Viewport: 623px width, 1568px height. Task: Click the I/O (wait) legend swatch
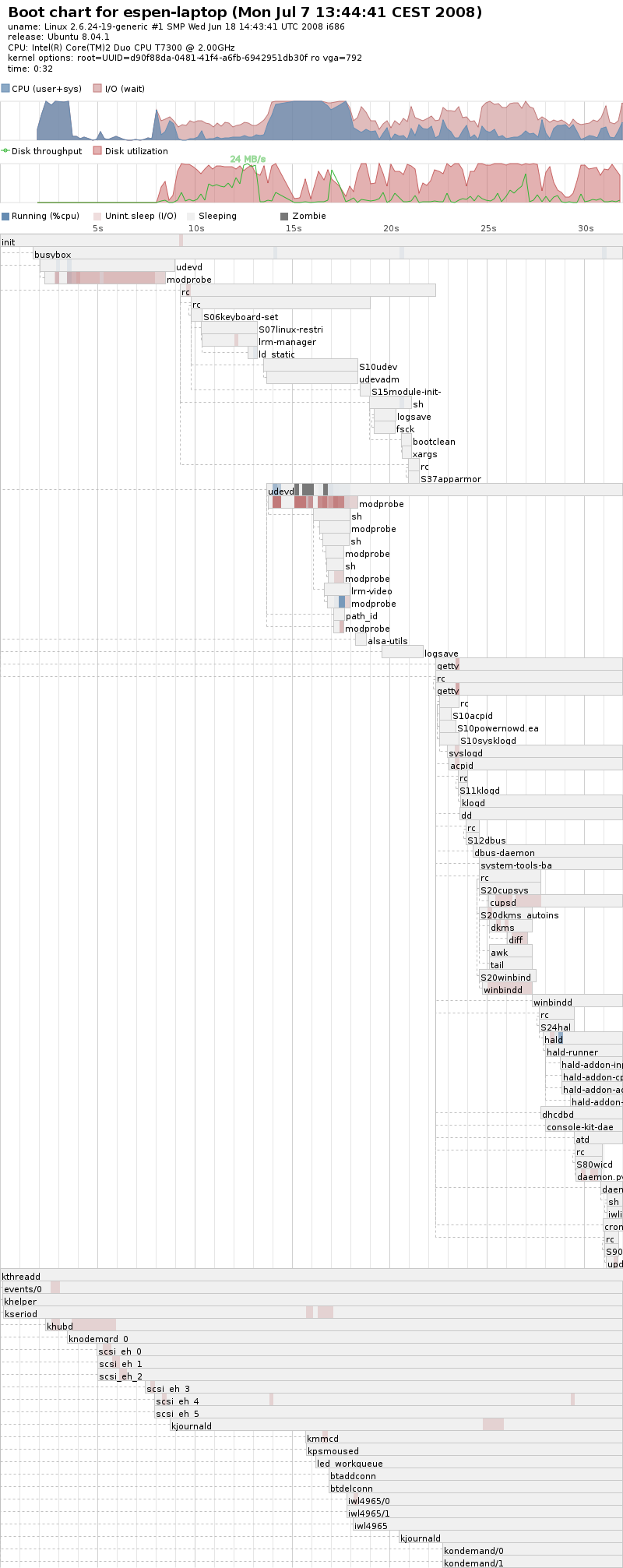coord(97,89)
